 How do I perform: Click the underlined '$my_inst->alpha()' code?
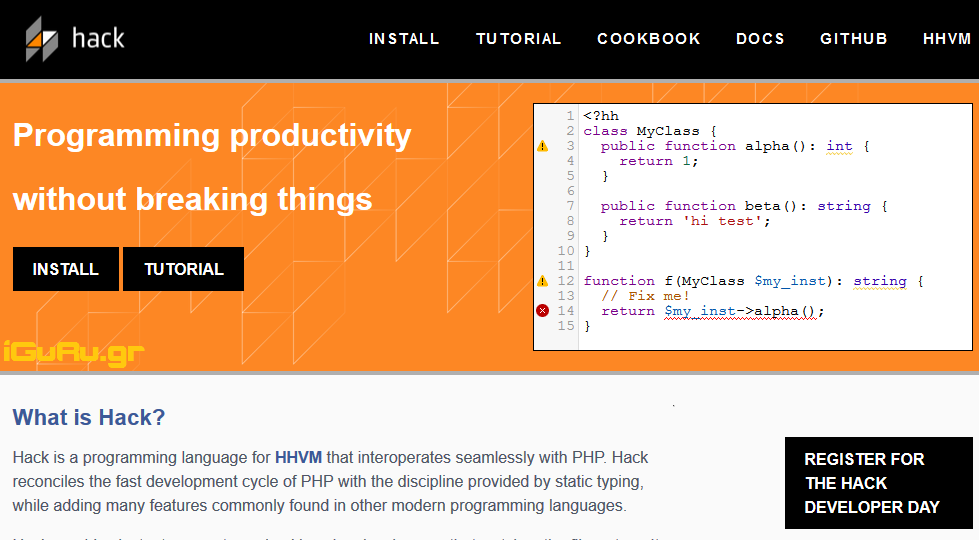tap(743, 311)
